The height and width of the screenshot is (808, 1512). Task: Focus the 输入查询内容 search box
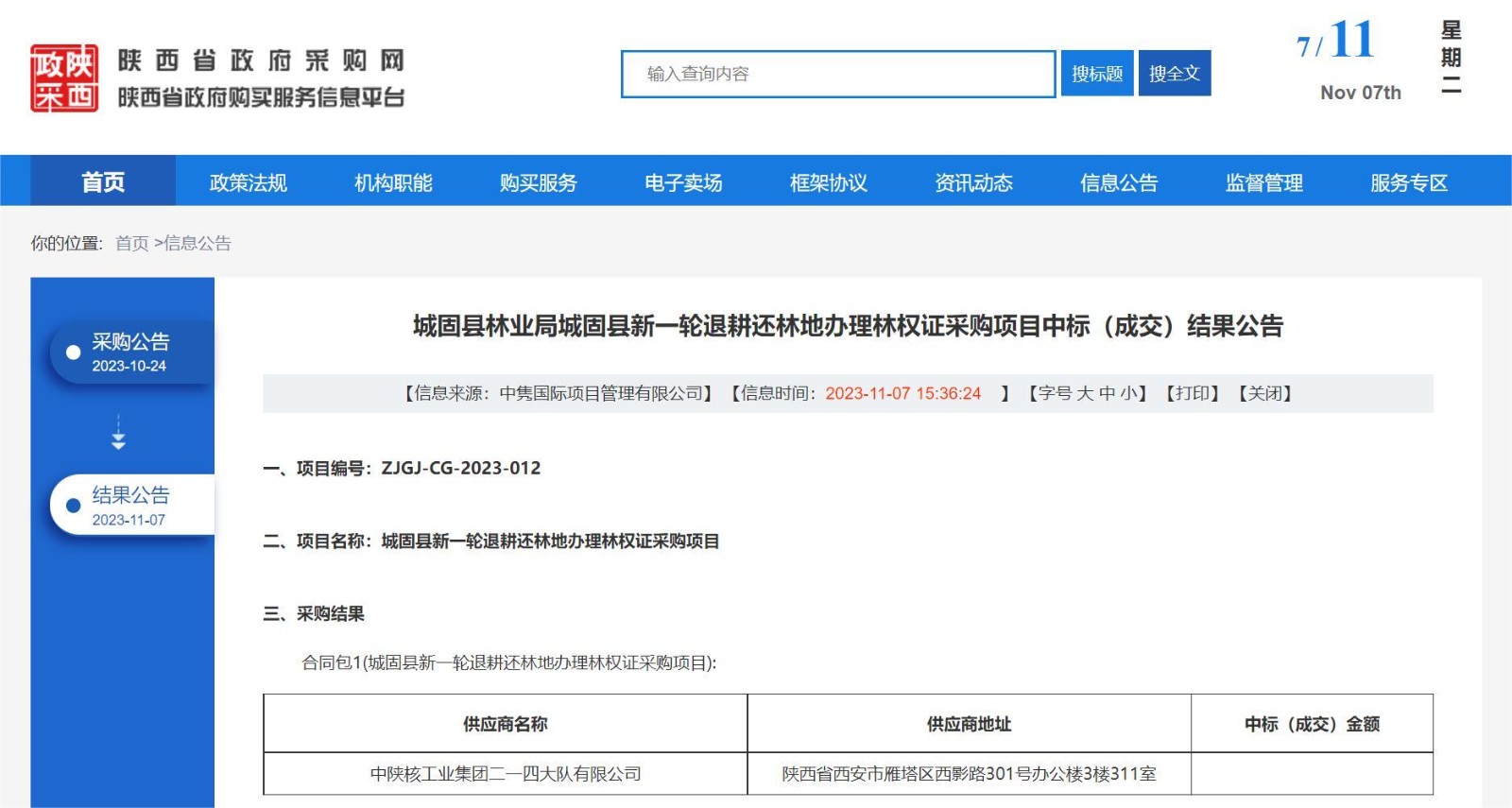tap(837, 74)
